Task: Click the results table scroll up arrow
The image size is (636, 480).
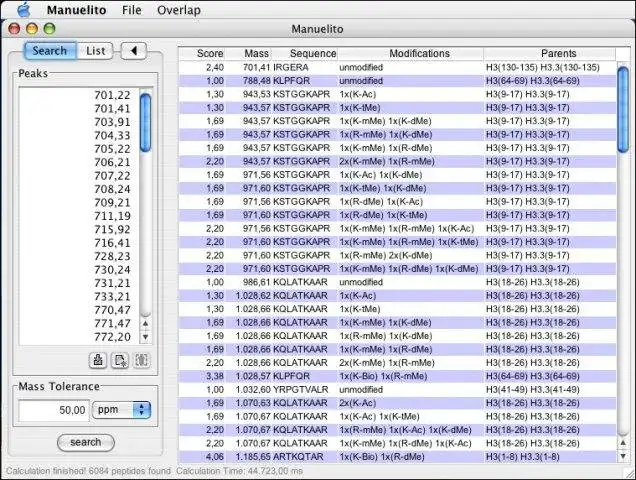Action: pos(623,443)
